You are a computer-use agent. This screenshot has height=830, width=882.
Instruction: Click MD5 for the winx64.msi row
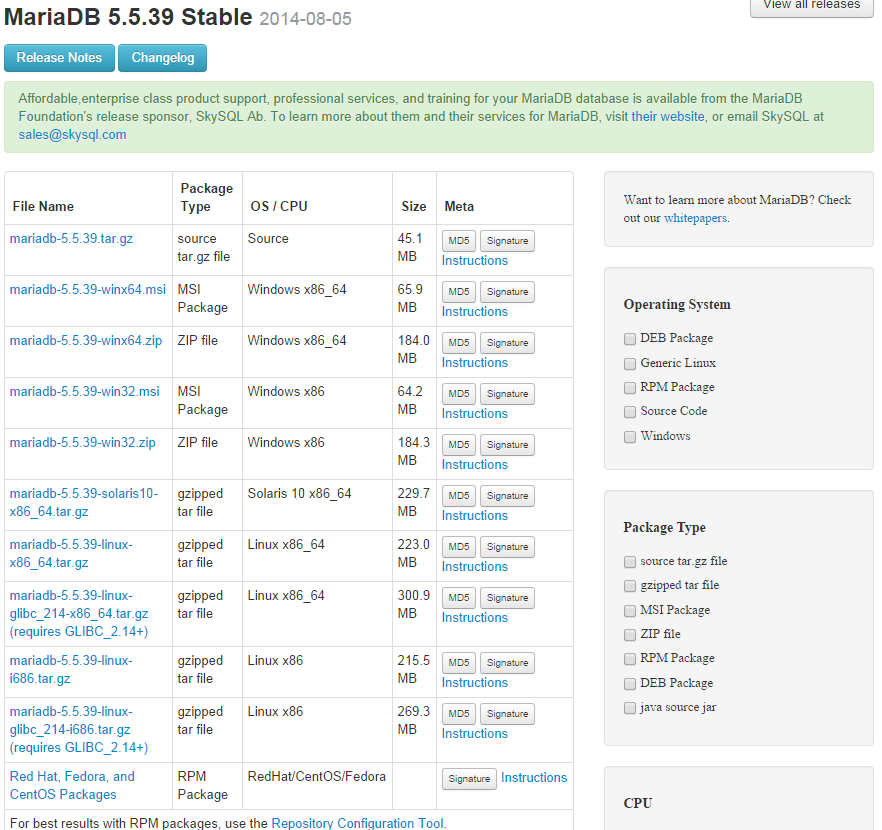point(459,292)
